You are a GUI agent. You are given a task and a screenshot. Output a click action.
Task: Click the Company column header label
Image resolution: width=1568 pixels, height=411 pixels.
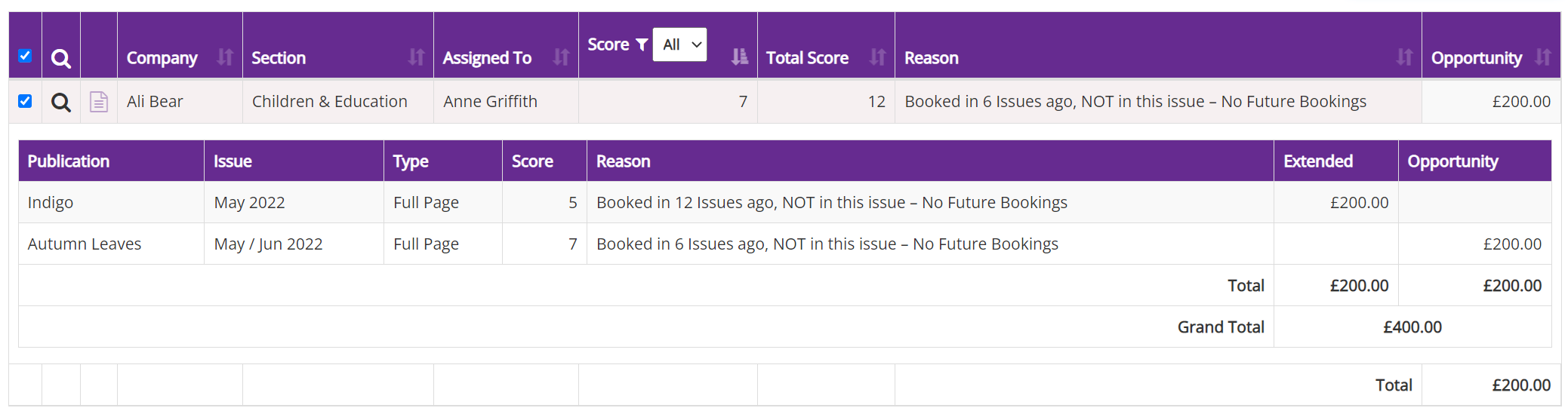coord(162,58)
